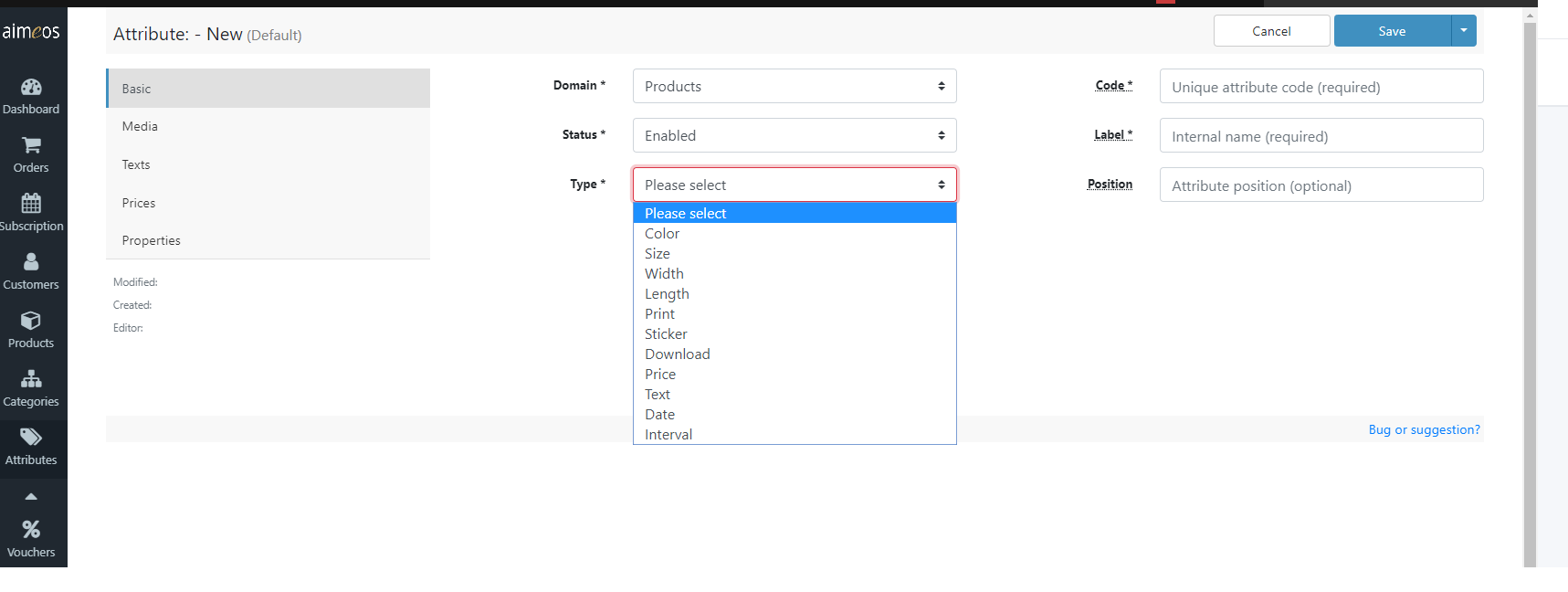Collapse the Type dropdown field
Viewport: 1568px width, 592px height.
pyautogui.click(x=795, y=185)
